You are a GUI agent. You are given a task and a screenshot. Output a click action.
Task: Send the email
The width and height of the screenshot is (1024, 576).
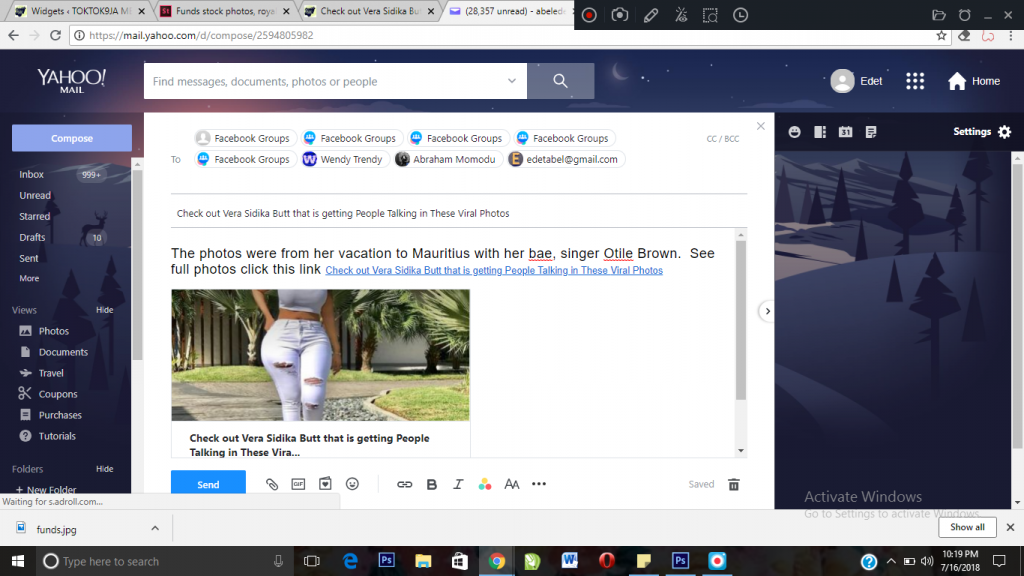[x=208, y=484]
